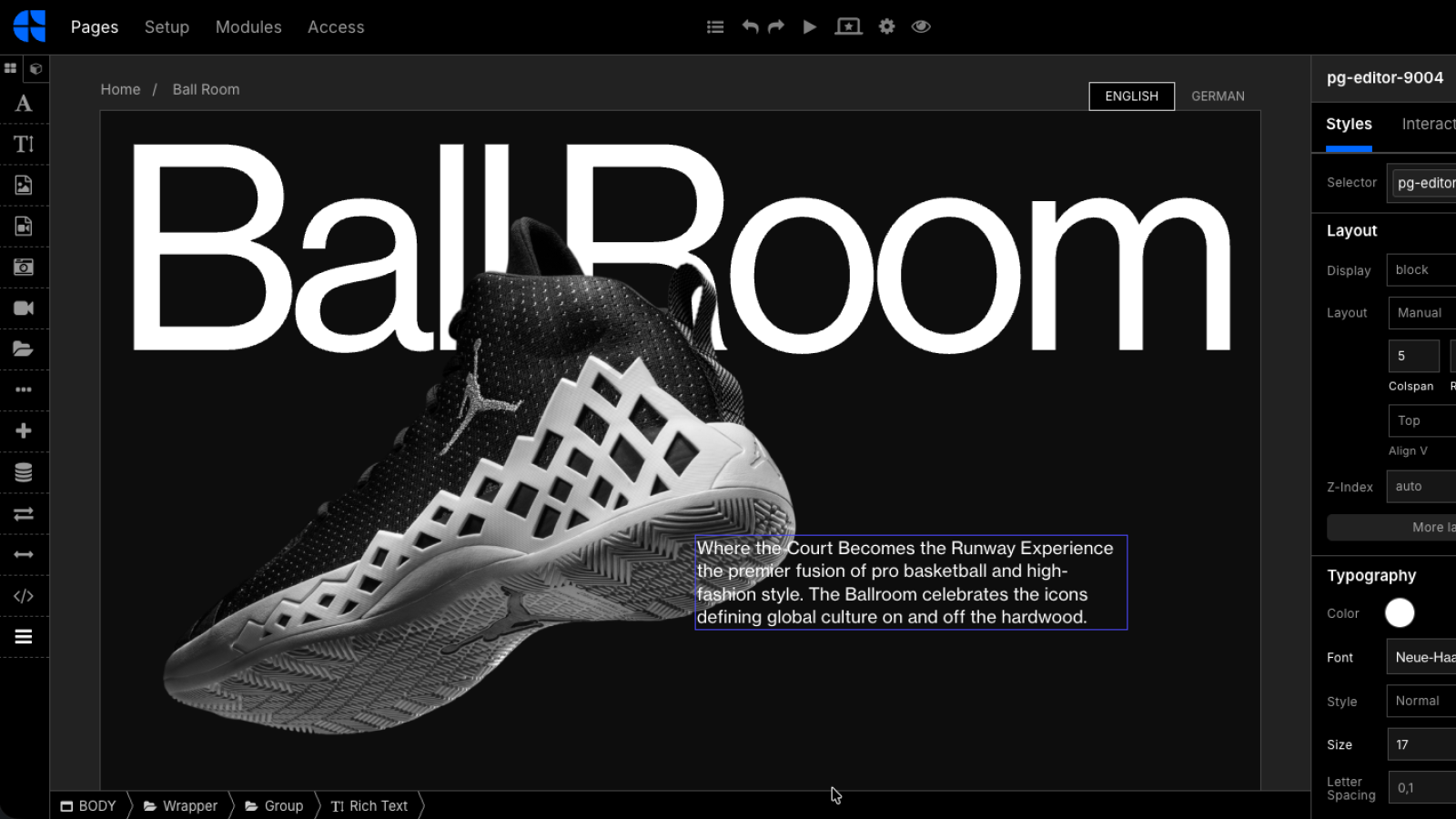Image resolution: width=1456 pixels, height=819 pixels.
Task: Click the white text Color swatch
Action: (1400, 613)
